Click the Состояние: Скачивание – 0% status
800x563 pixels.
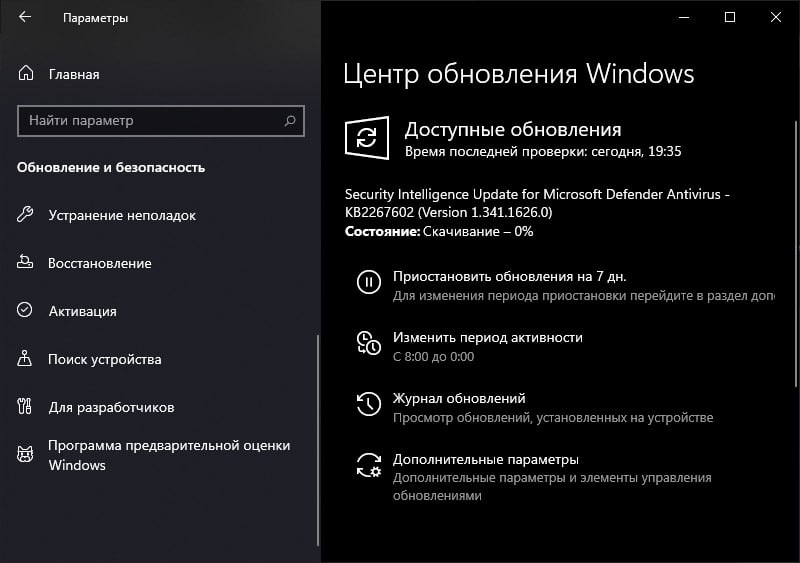[439, 231]
